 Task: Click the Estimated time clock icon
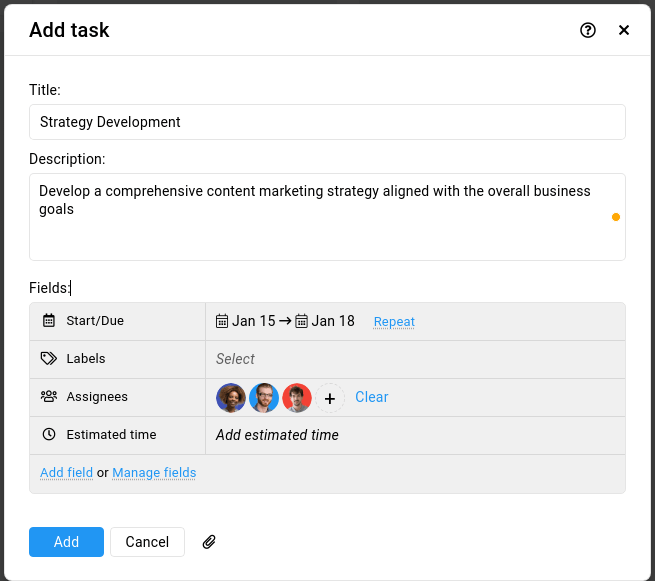pyautogui.click(x=49, y=434)
